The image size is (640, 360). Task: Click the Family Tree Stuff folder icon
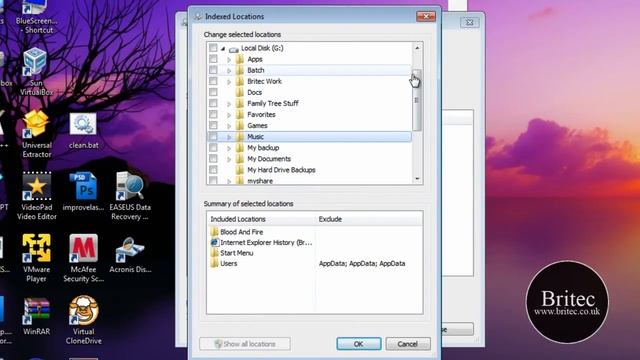(240, 103)
